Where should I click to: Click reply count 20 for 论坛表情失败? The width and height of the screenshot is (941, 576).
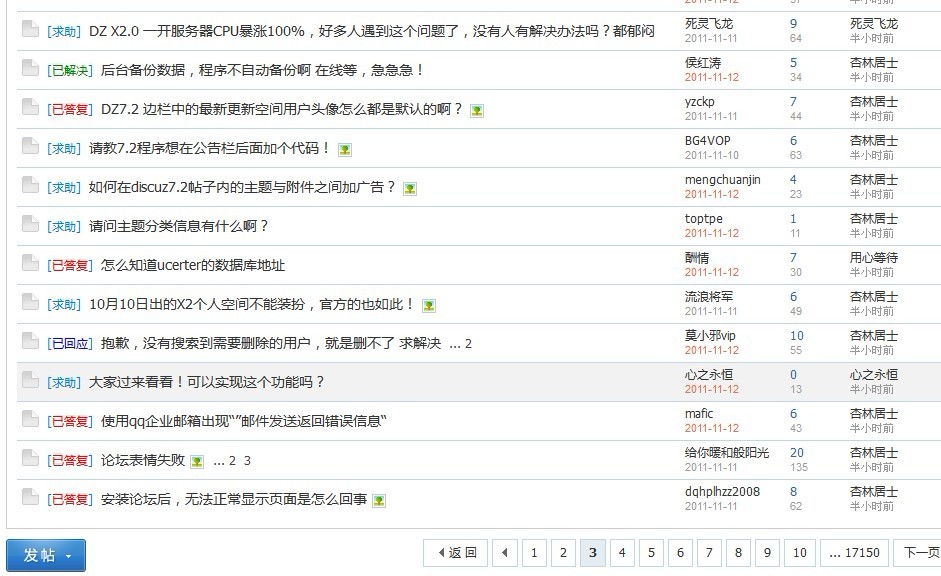(796, 452)
